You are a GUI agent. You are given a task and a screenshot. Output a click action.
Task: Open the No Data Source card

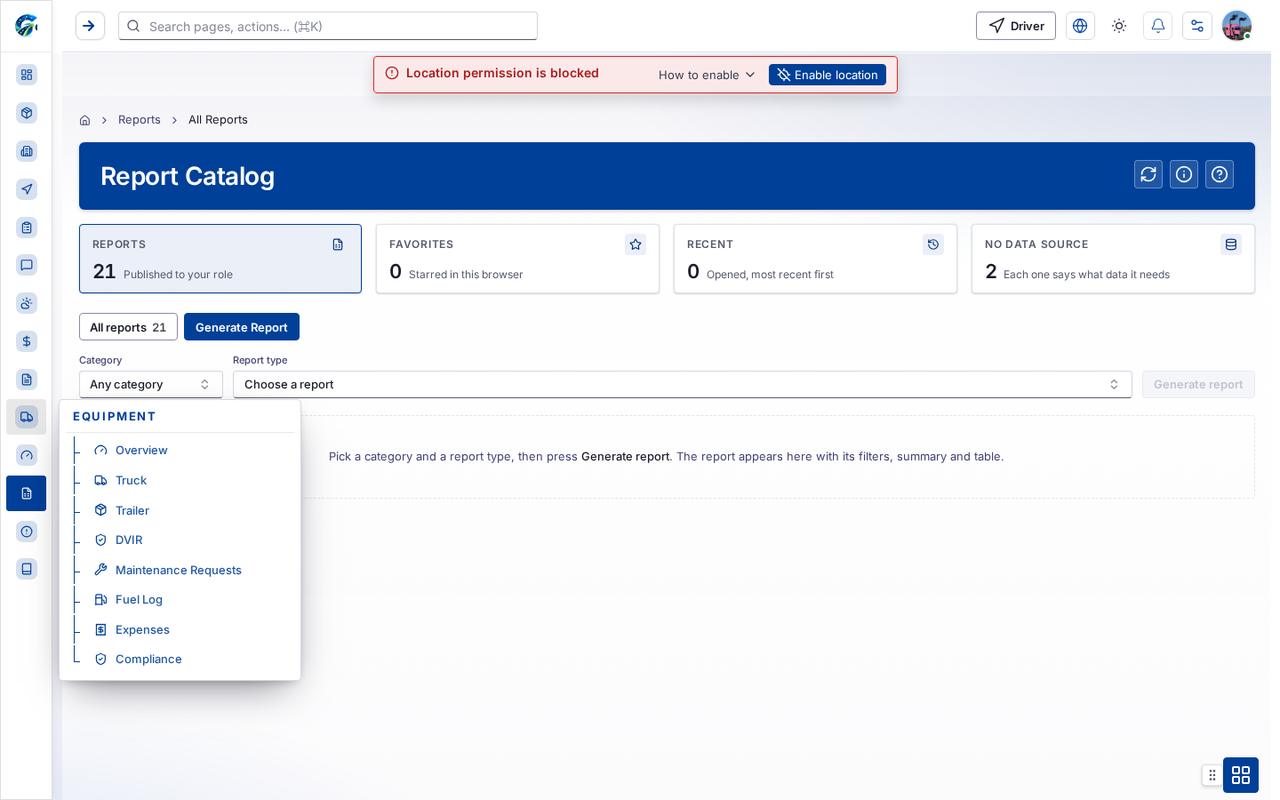click(x=1113, y=259)
